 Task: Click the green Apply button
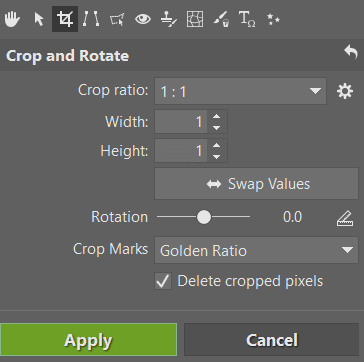pyautogui.click(x=88, y=340)
